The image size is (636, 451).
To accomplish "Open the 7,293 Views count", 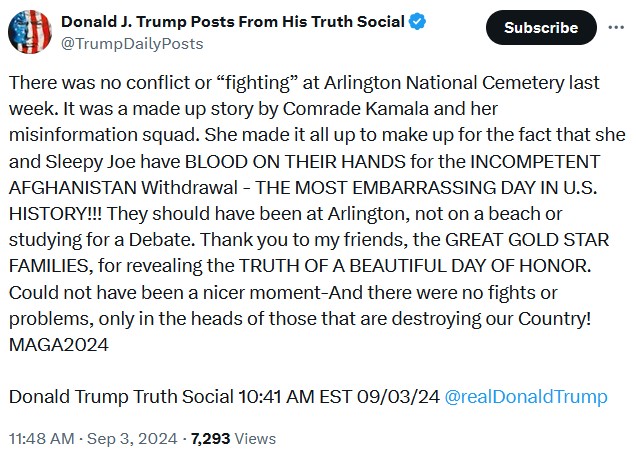I will coord(233,439).
